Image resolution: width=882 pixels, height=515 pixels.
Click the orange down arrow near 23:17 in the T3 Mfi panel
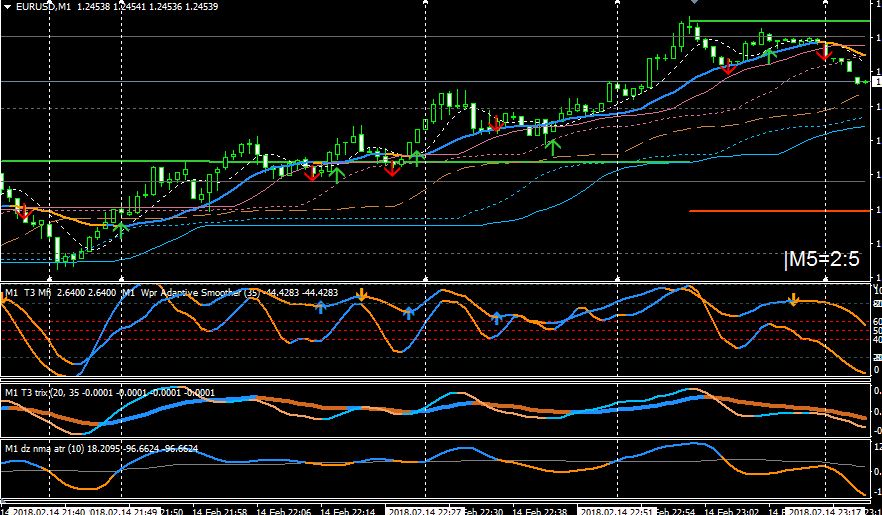[x=794, y=300]
